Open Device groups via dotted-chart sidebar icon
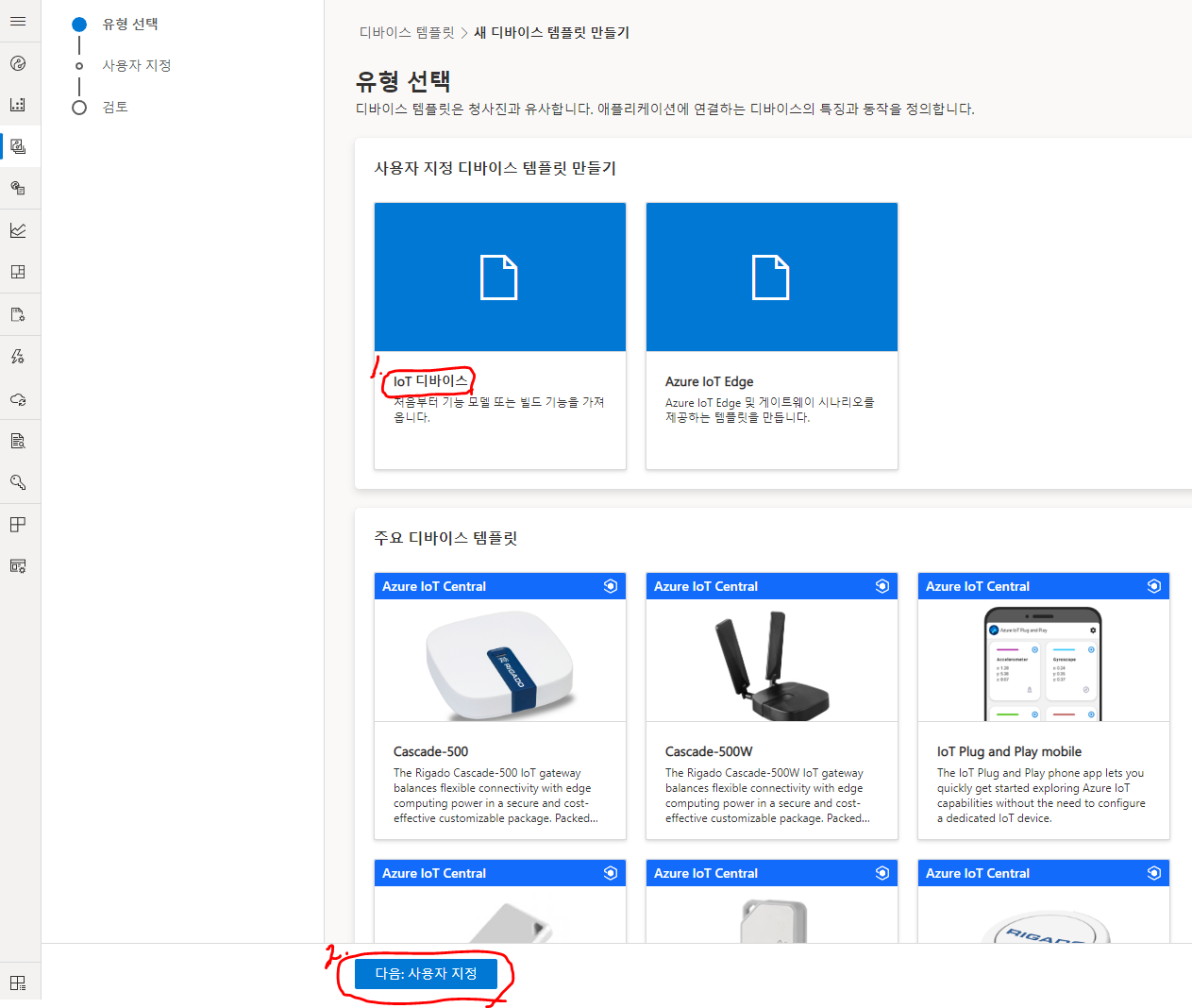The height and width of the screenshot is (1008, 1192). [18, 105]
